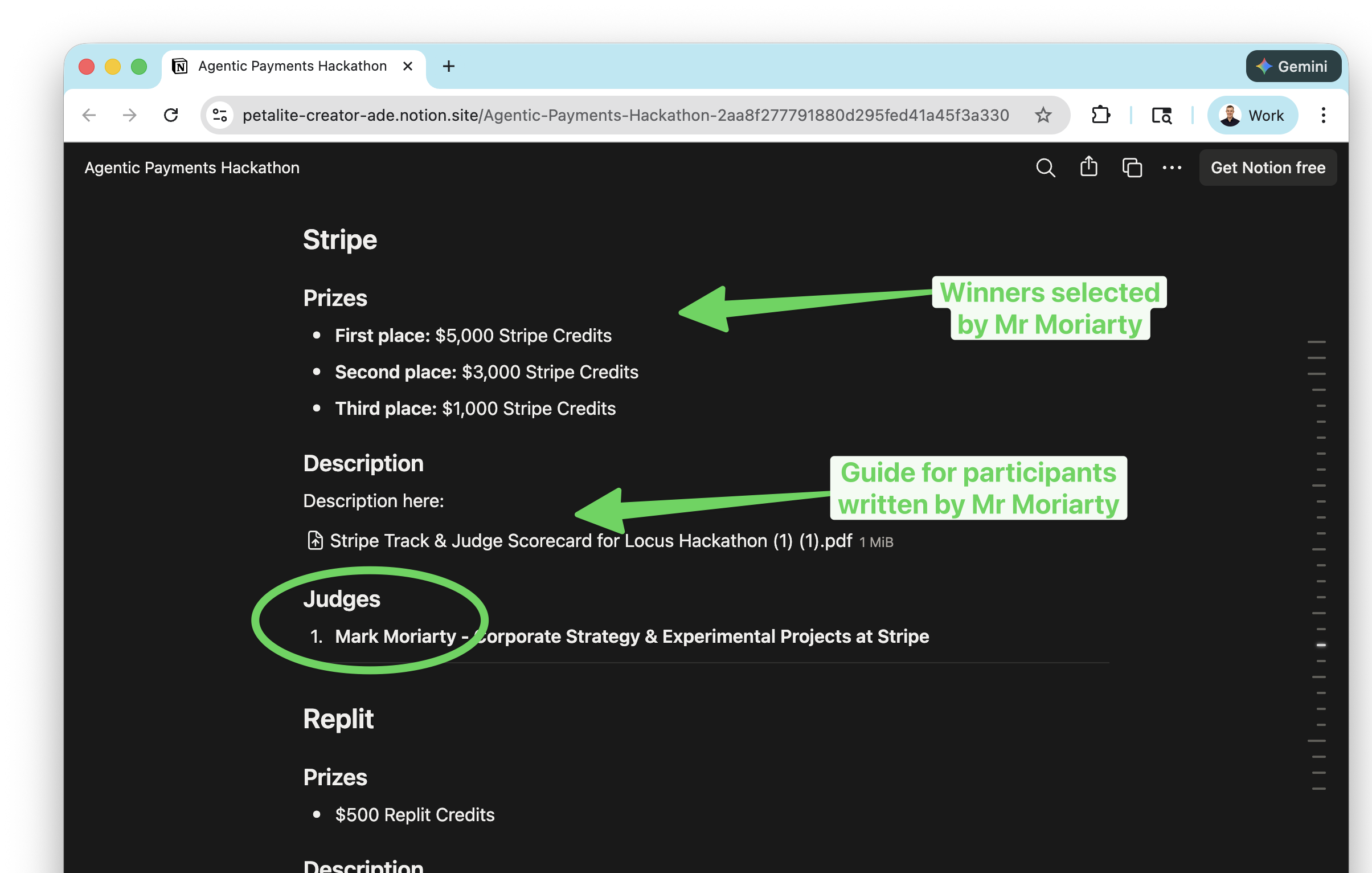
Task: Click the Notion search magnifier icon
Action: coord(1045,168)
